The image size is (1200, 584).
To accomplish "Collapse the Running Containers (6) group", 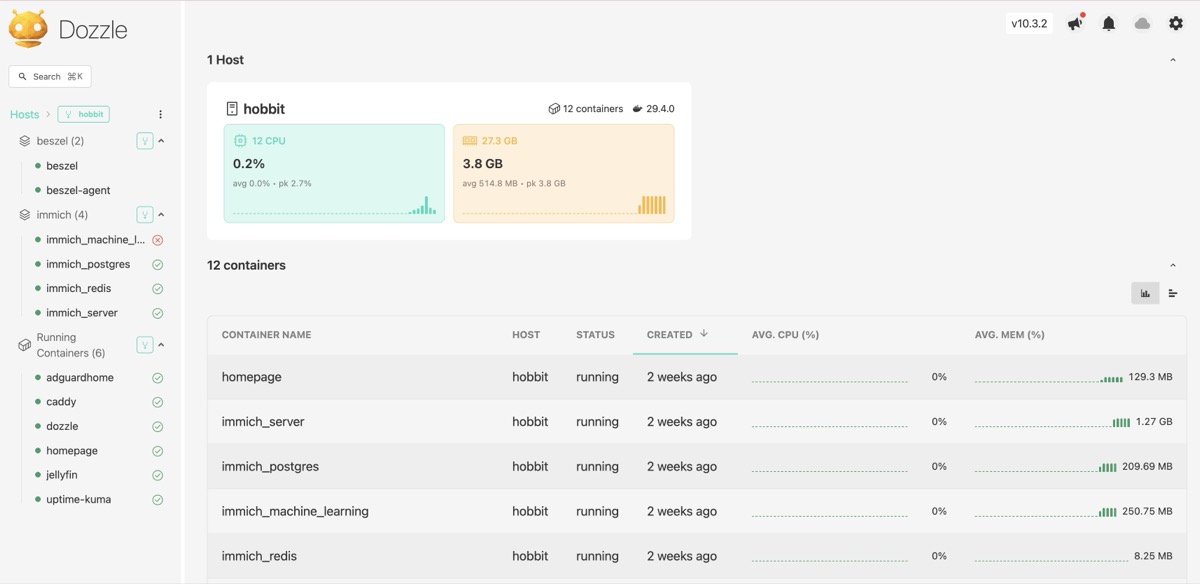I will pos(161,345).
